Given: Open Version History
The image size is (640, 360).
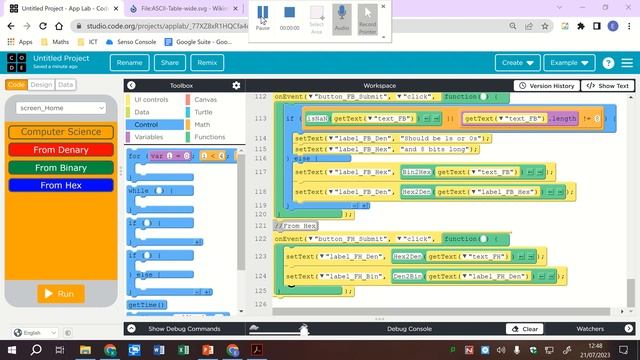Looking at the screenshot, I should 547,86.
